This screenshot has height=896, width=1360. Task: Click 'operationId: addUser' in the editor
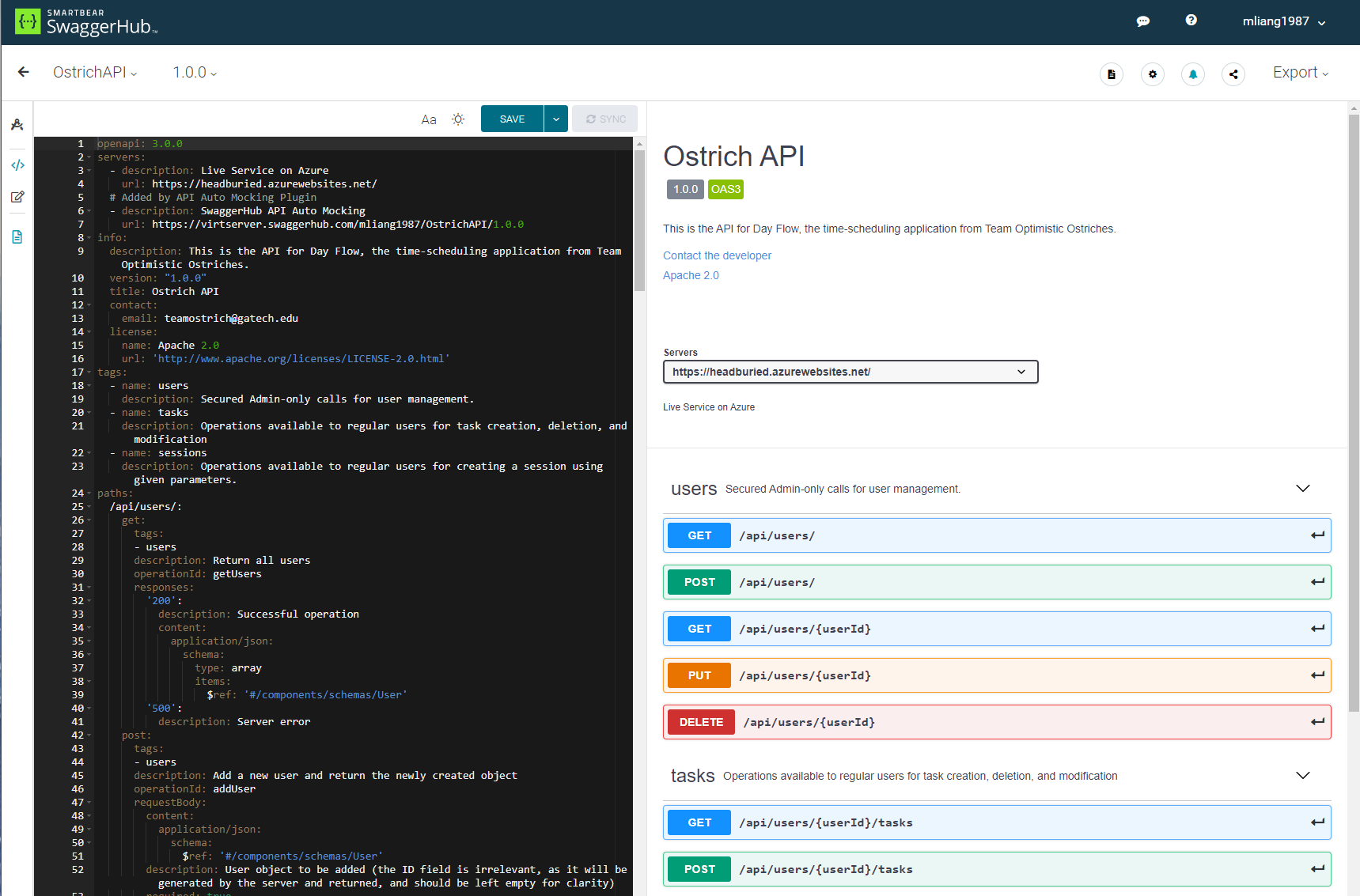click(x=195, y=789)
